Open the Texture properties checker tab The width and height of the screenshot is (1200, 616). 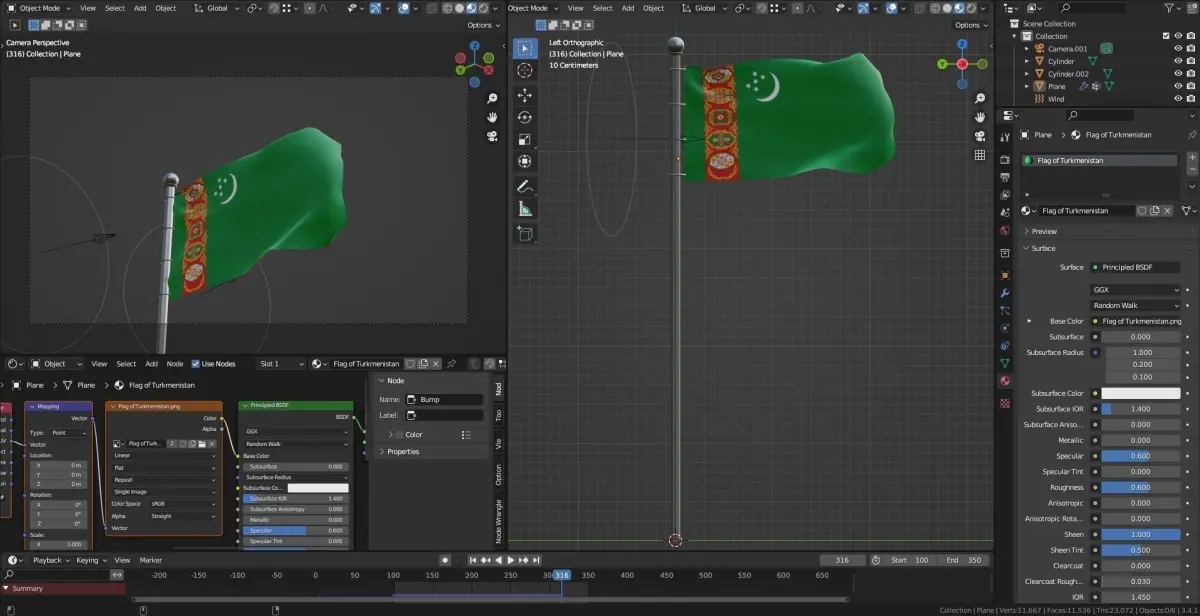click(x=1005, y=402)
